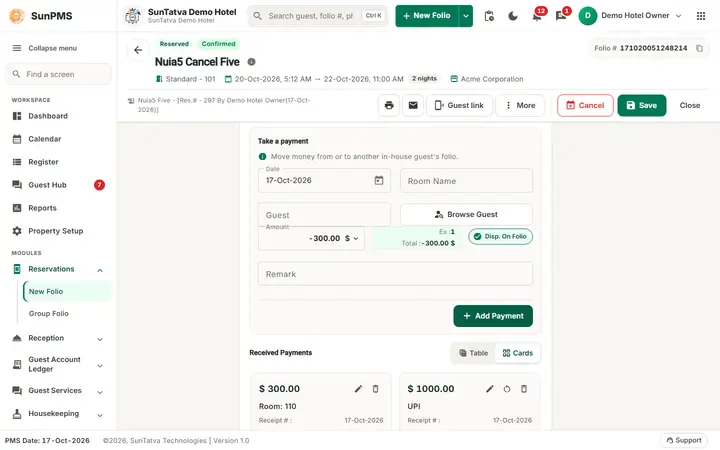This screenshot has width=720, height=450.
Task: Delete the $ 1000.00 payment card
Action: click(523, 389)
